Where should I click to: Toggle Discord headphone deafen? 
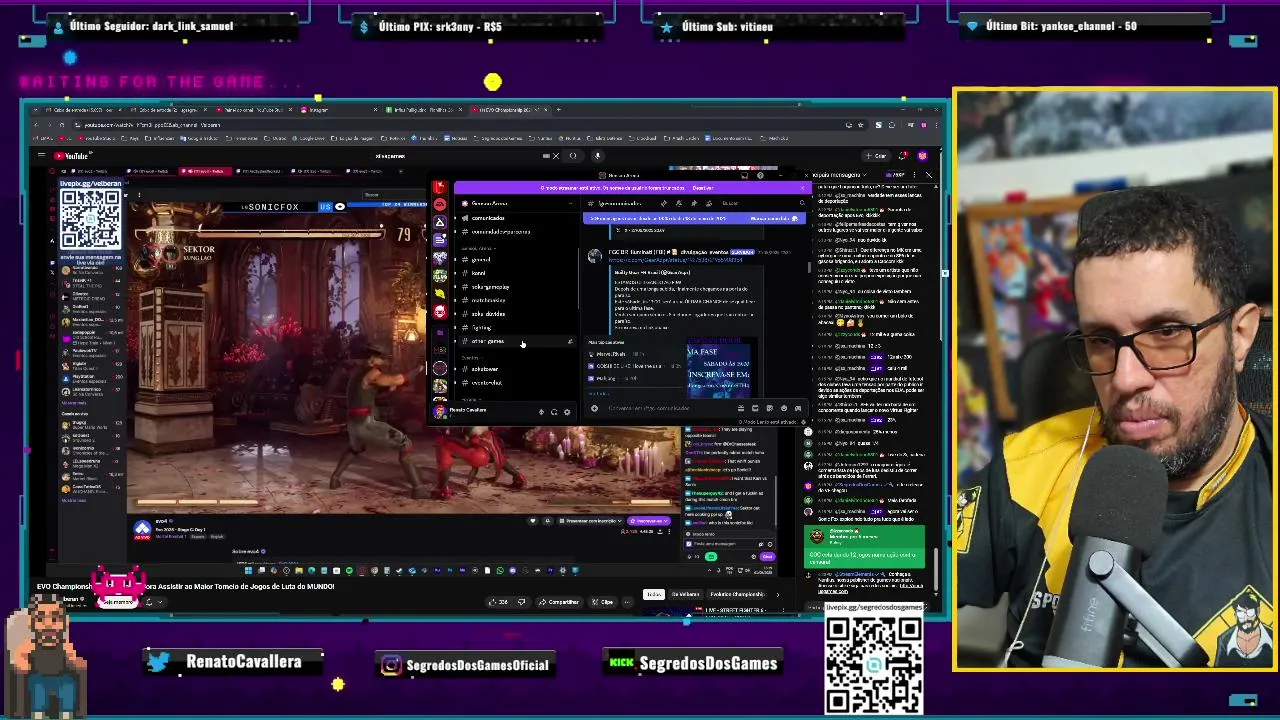point(554,412)
